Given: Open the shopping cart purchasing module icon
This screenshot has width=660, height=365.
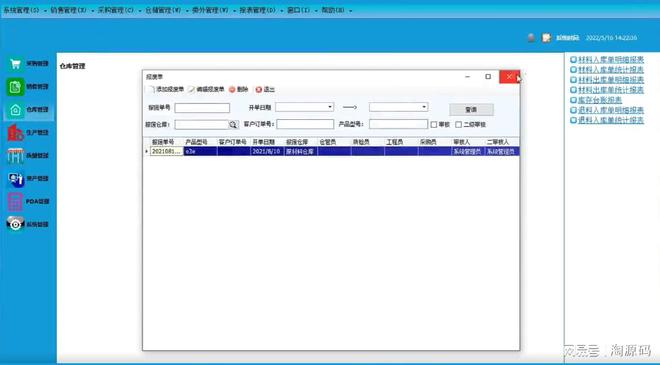Looking at the screenshot, I should 15,64.
